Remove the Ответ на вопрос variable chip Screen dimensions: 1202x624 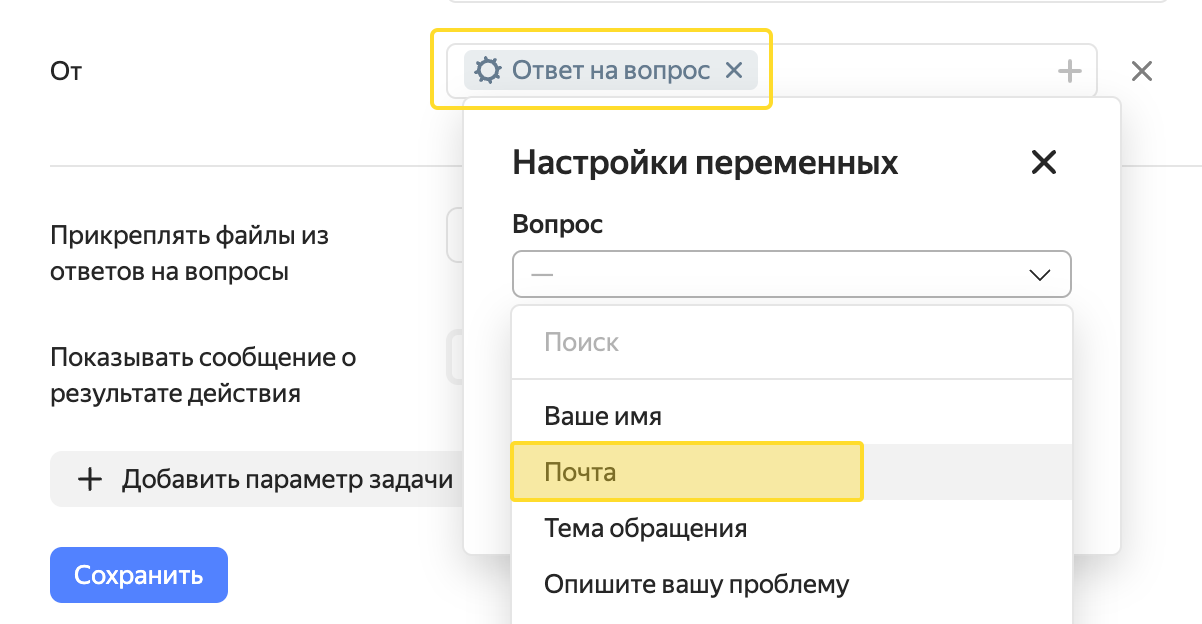733,71
